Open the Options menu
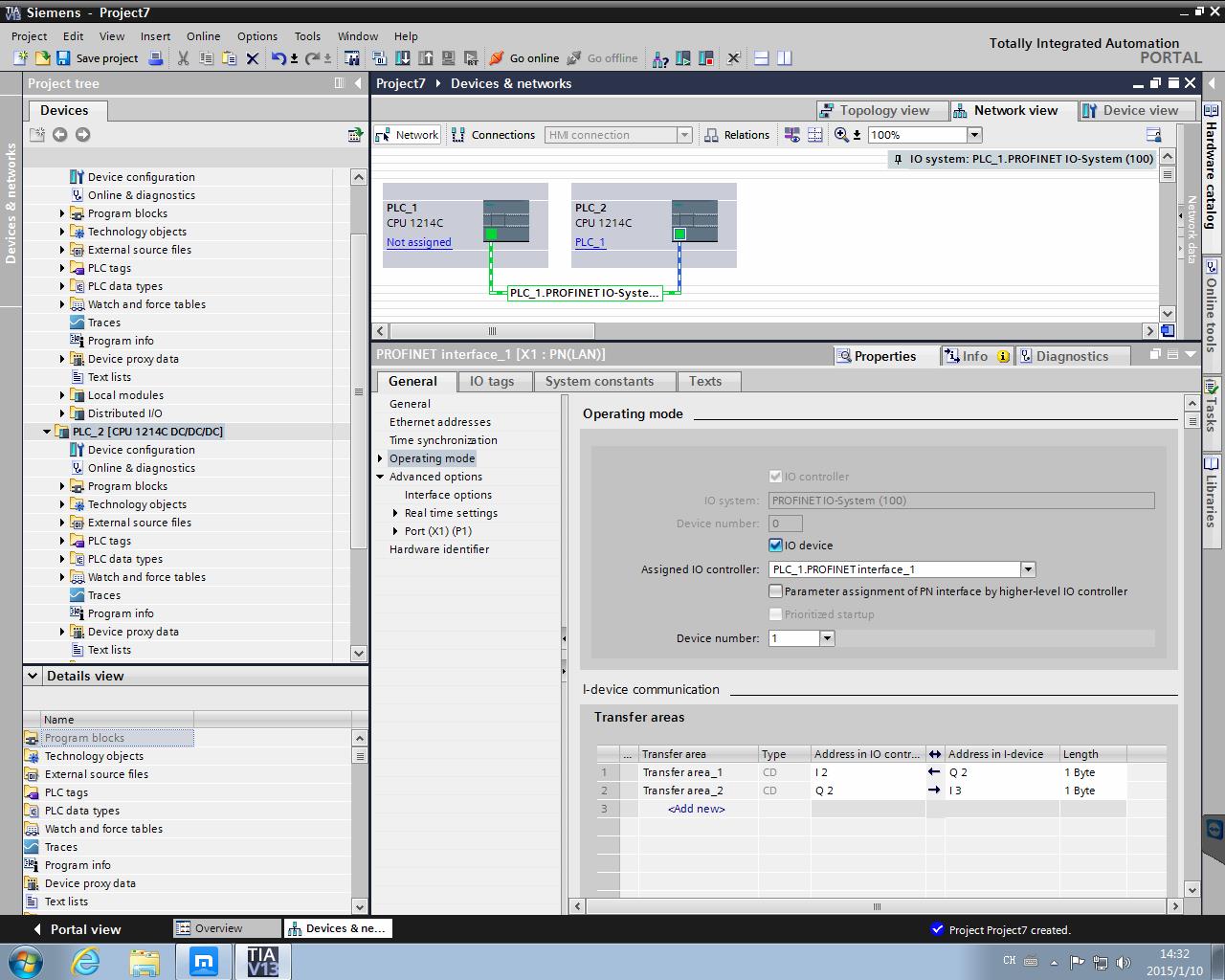Viewport: 1225px width, 980px height. click(x=256, y=36)
